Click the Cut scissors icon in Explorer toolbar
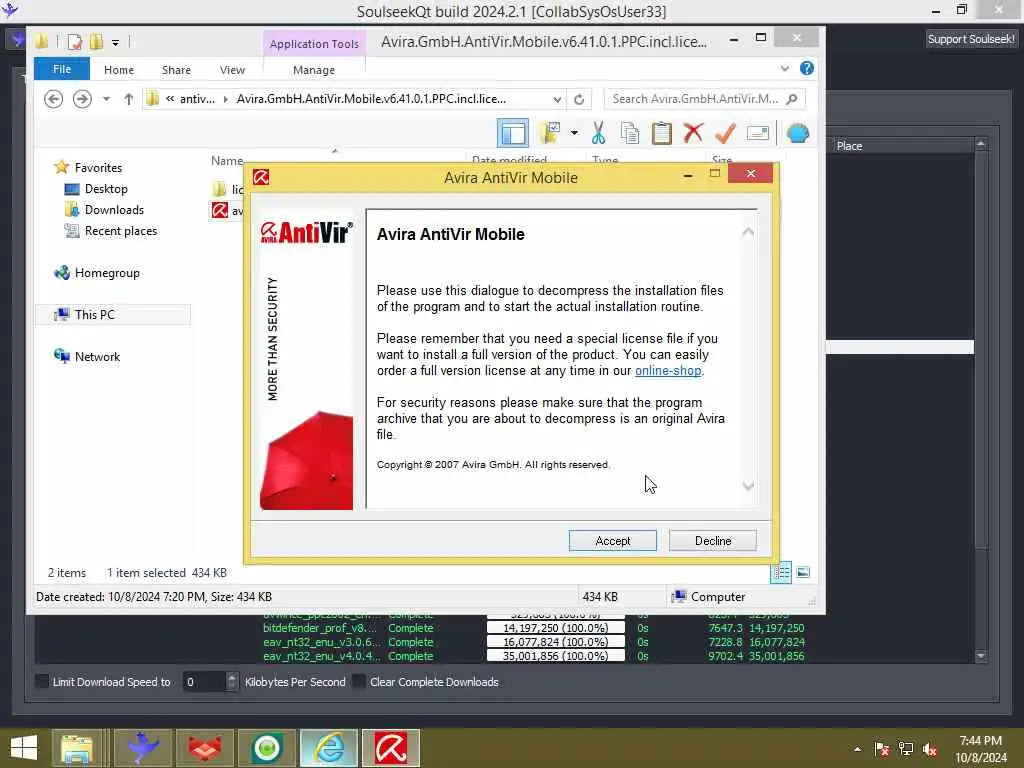1024x768 pixels. [x=598, y=133]
